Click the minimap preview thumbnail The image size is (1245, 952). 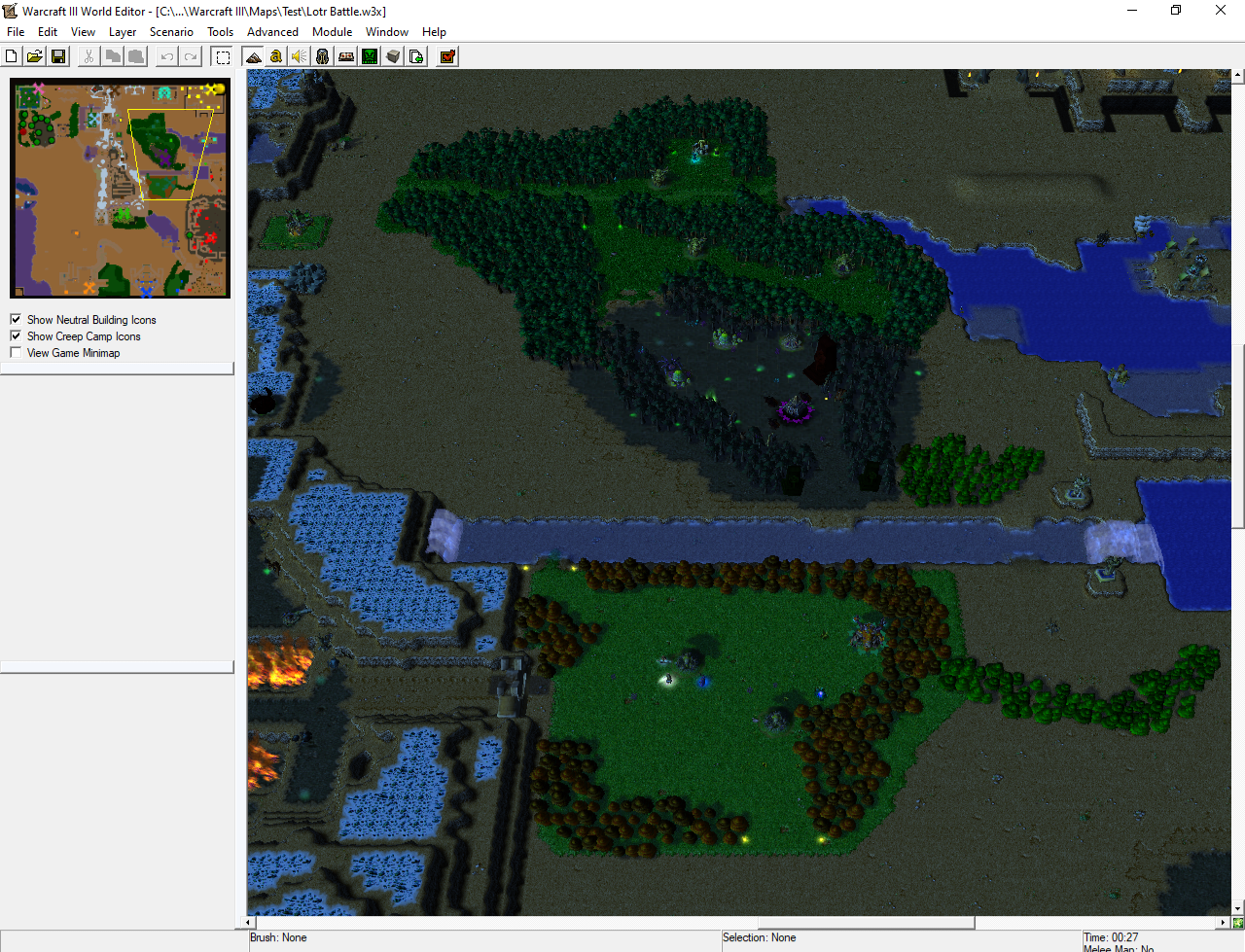pyautogui.click(x=120, y=188)
